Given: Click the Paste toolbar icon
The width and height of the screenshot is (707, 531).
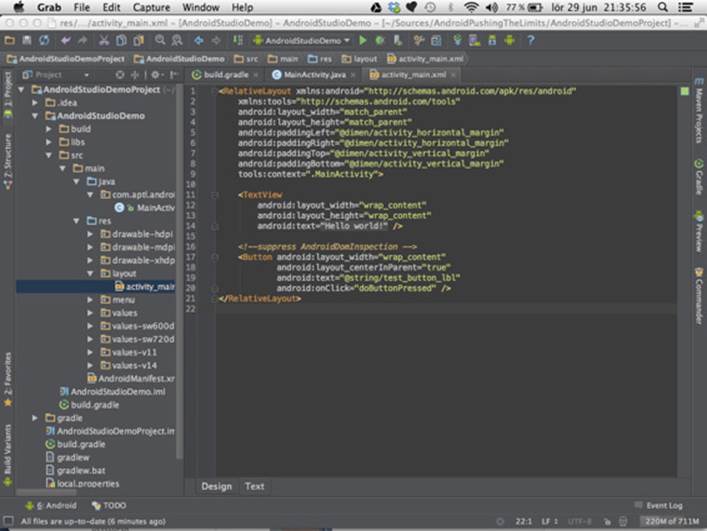Looking at the screenshot, I should coord(138,41).
